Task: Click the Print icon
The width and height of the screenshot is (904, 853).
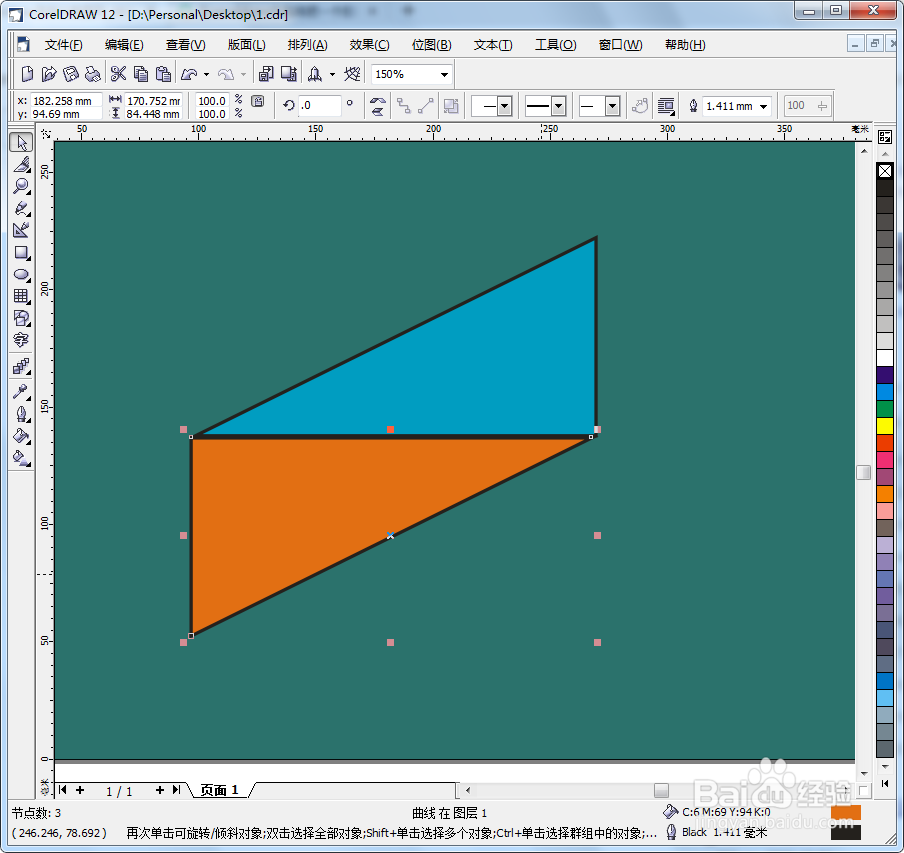Action: coord(92,74)
